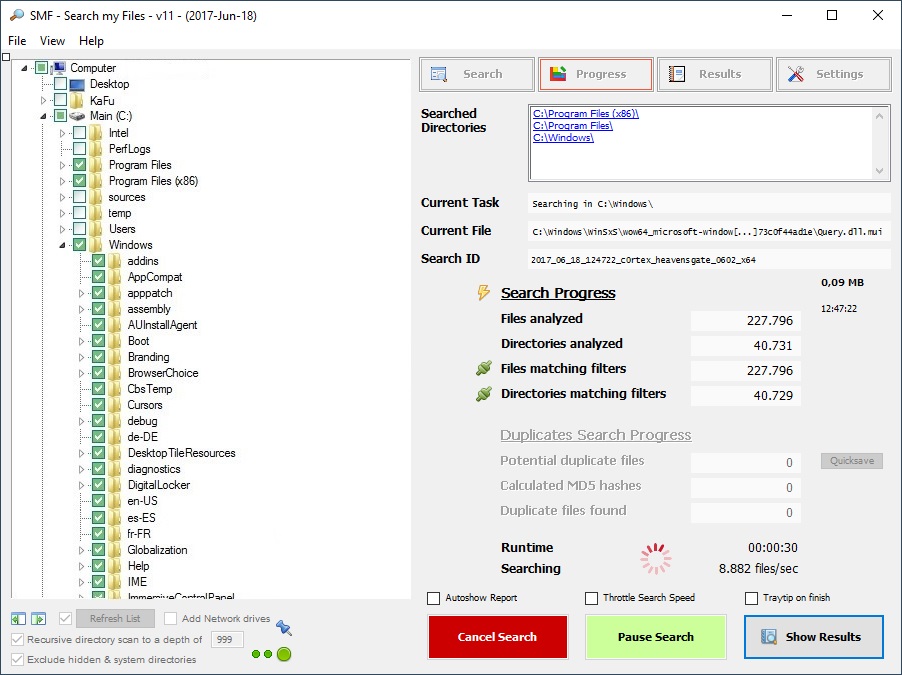902x675 pixels.
Task: Click the green icon beside Files matching filters
Action: (x=484, y=369)
